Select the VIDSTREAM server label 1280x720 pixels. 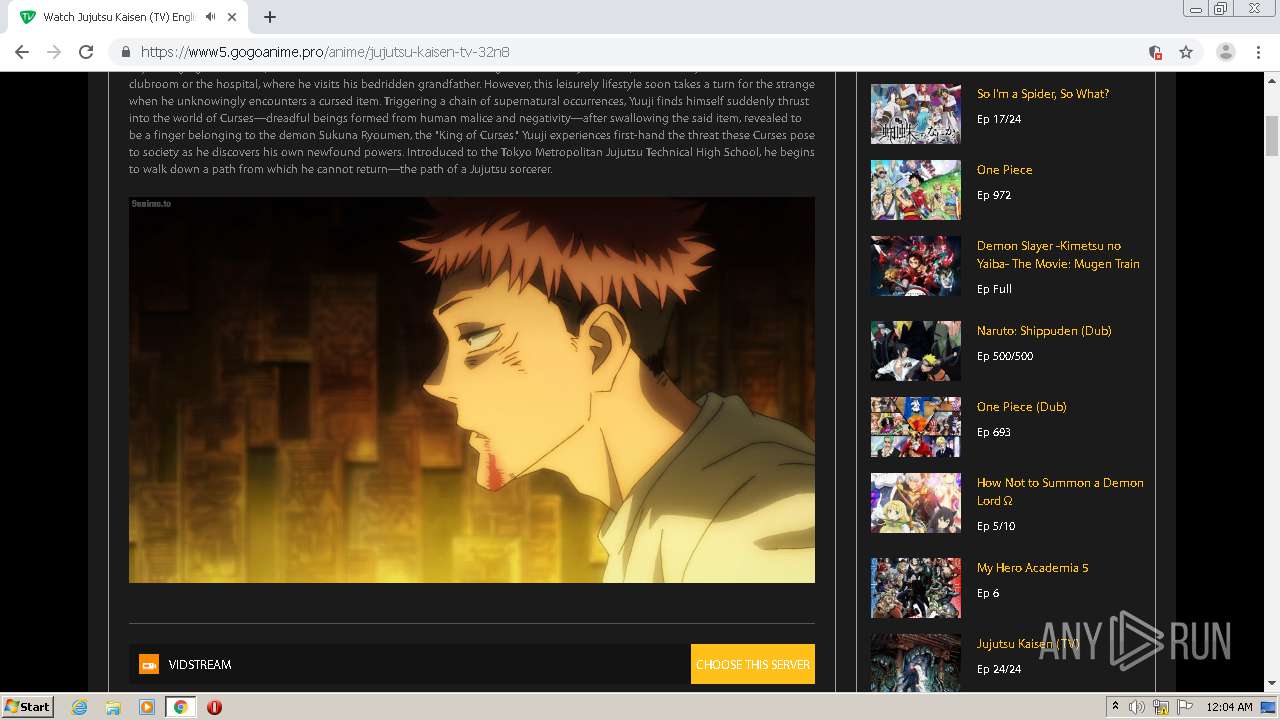tap(200, 664)
